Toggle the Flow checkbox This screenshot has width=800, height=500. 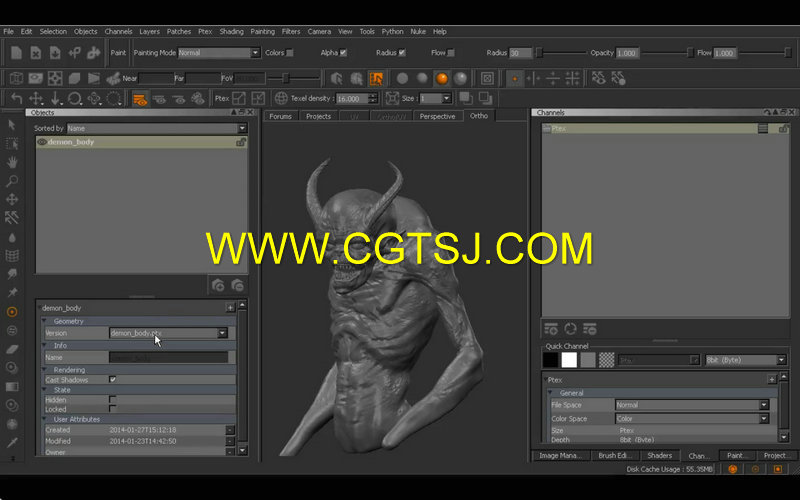[x=451, y=53]
